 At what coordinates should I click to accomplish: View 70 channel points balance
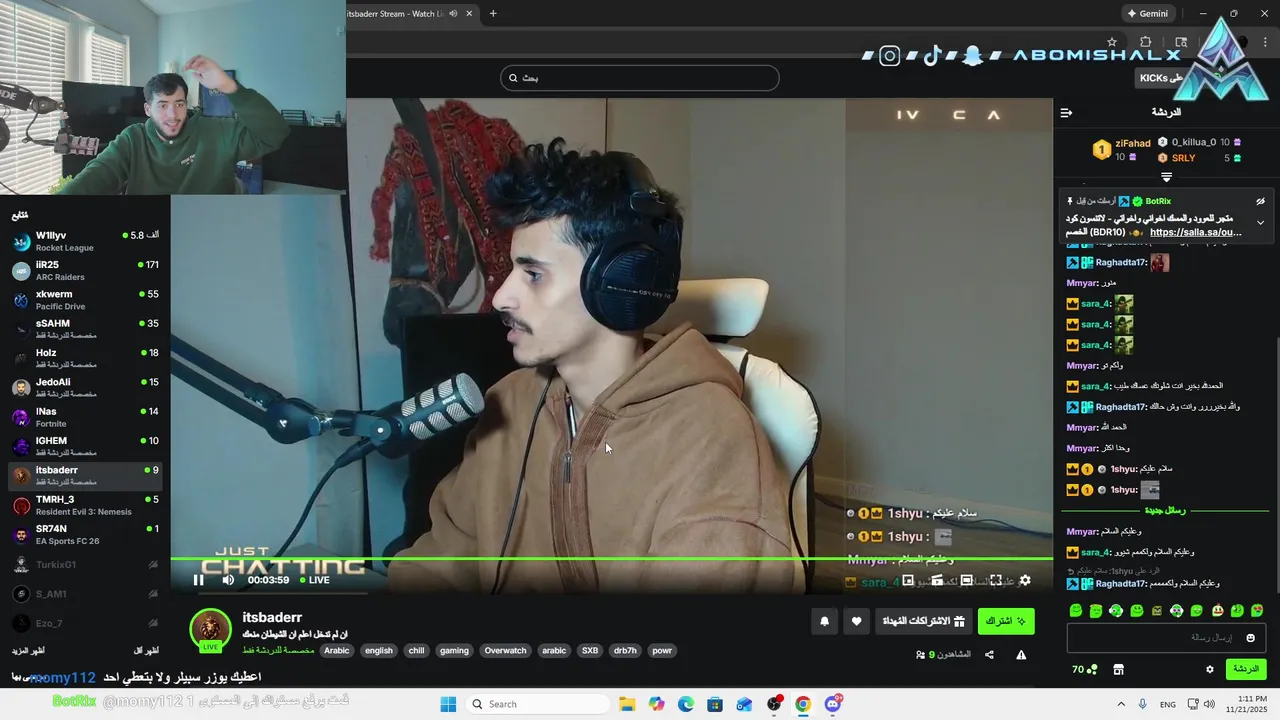point(1084,669)
